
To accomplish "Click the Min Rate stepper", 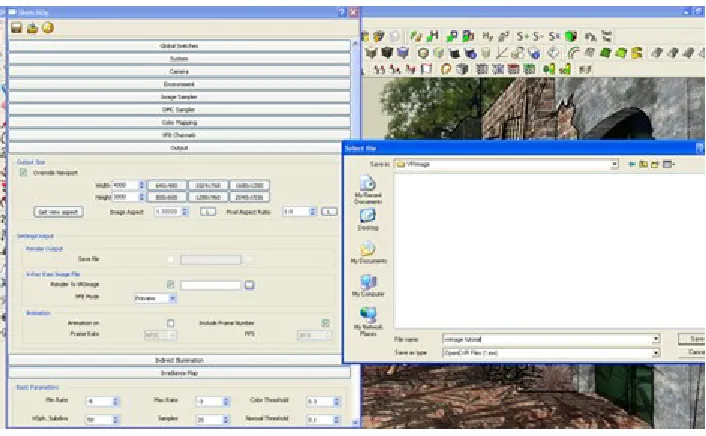I will 116,401.
